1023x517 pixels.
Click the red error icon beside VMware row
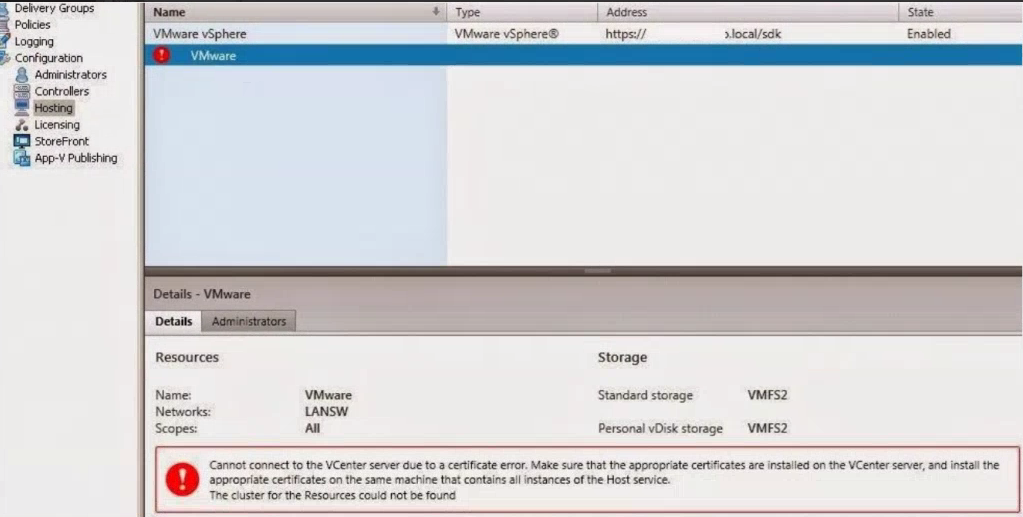[x=162, y=56]
